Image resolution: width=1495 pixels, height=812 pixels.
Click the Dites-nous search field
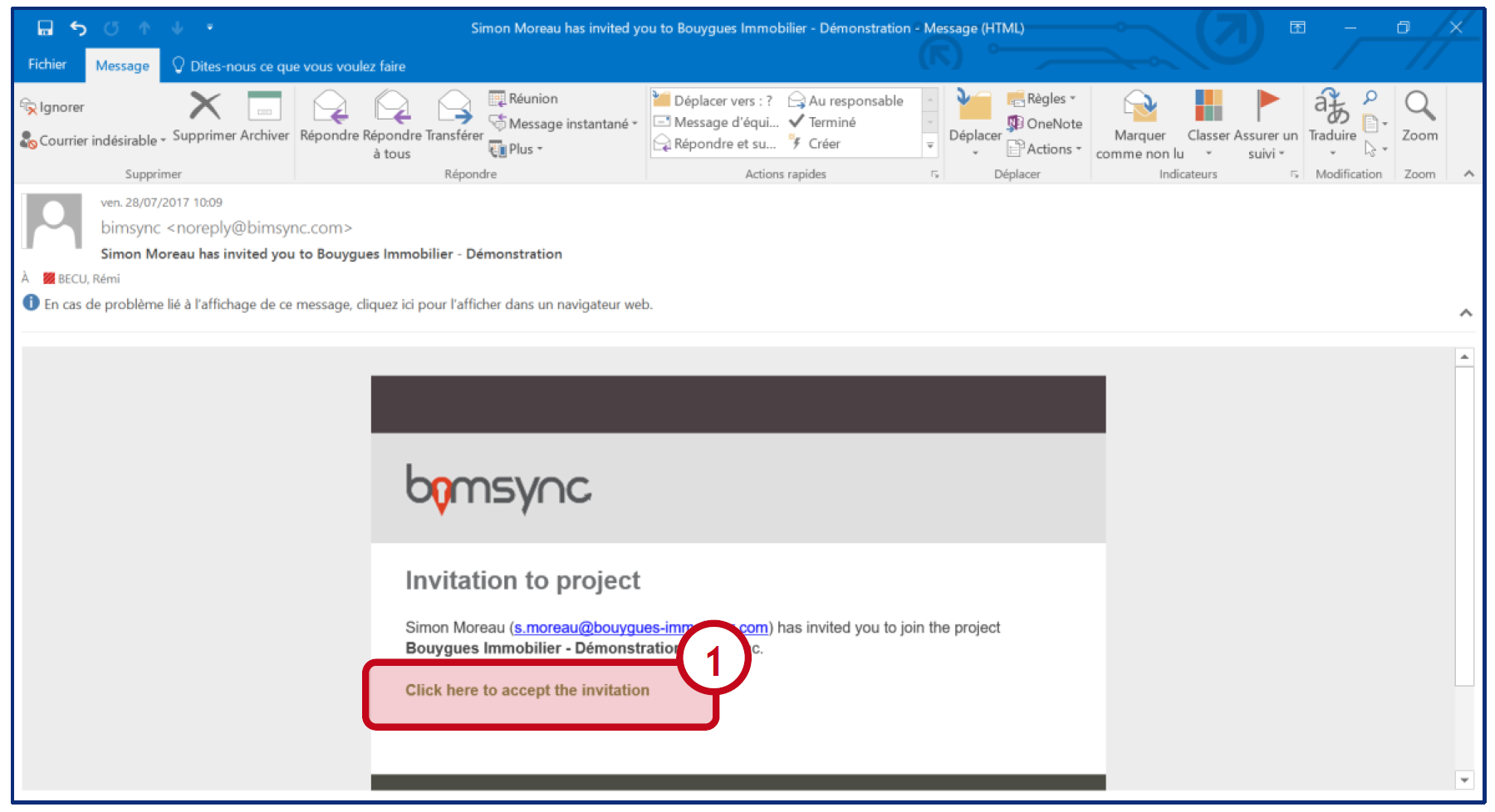click(297, 66)
